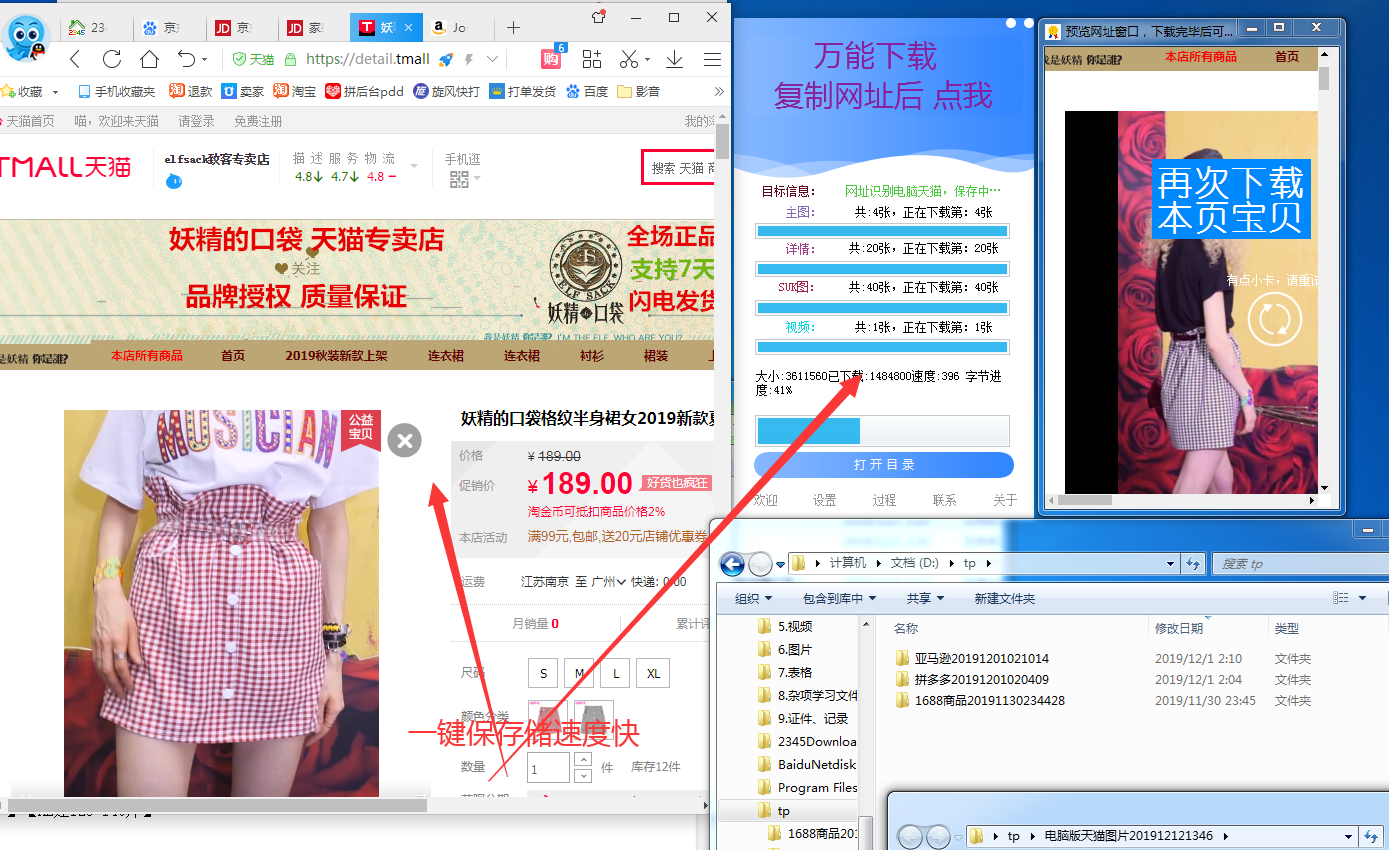Image resolution: width=1389 pixels, height=850 pixels.
Task: Select size M
Action: [579, 673]
